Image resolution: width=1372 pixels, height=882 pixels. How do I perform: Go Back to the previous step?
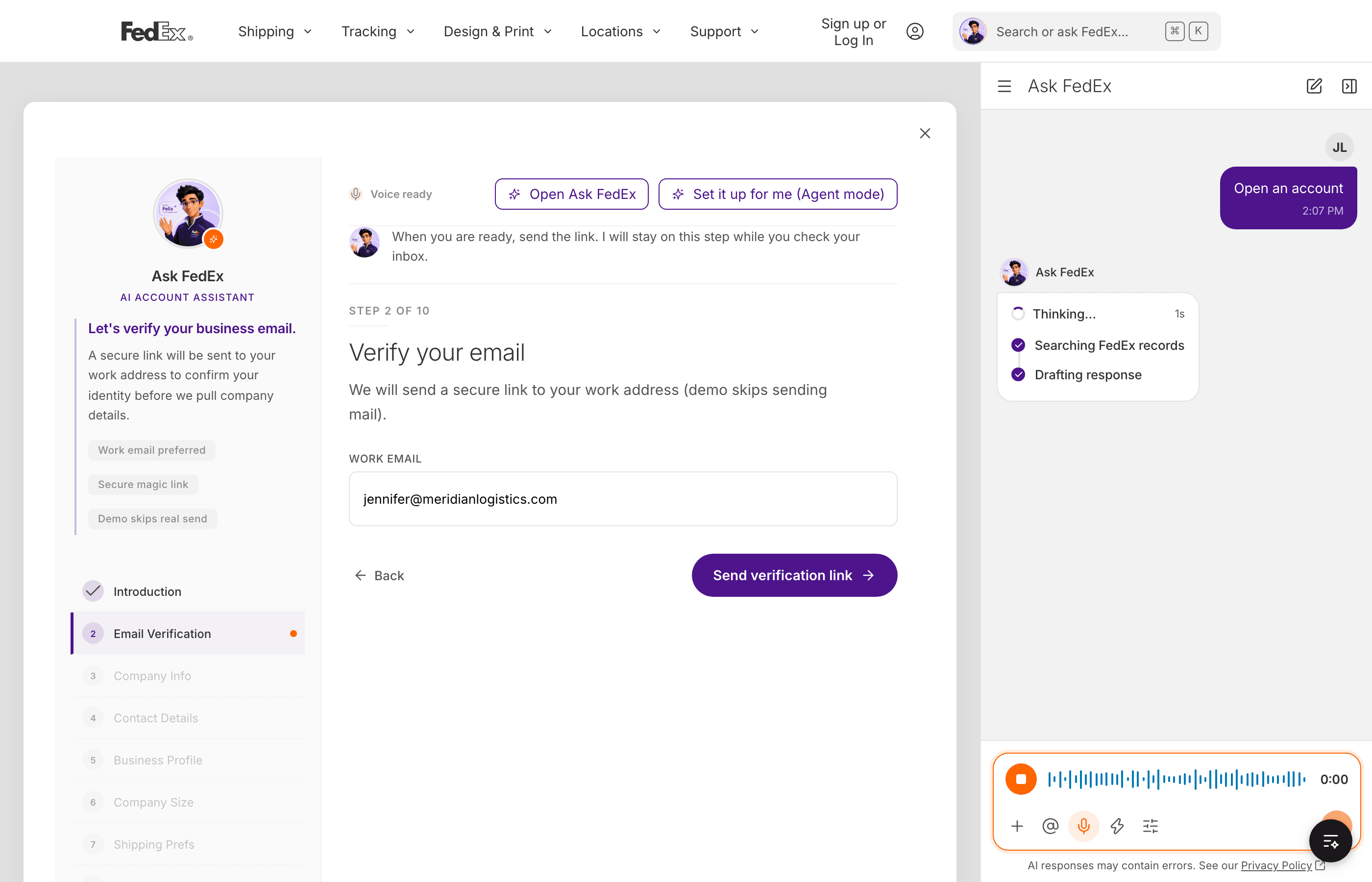[379, 576]
